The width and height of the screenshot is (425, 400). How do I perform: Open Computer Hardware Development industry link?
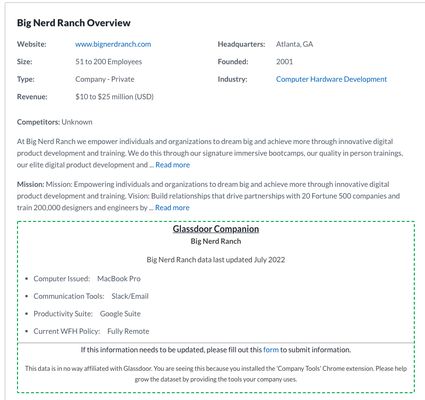coord(331,79)
